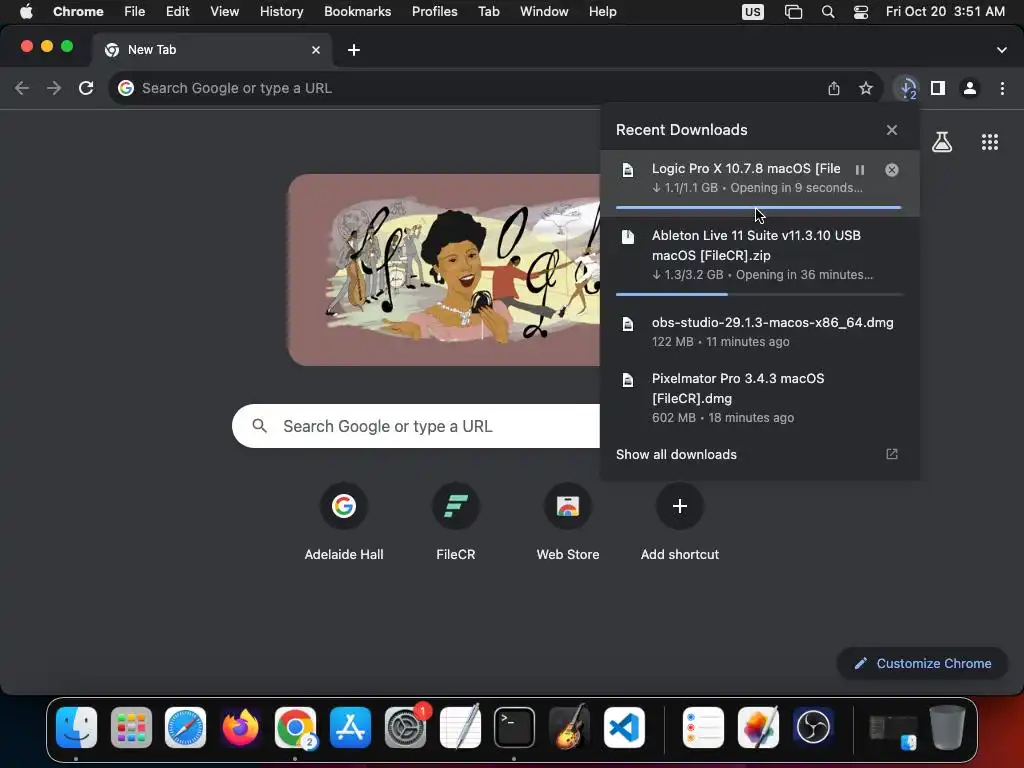Click the Google Doodle image
This screenshot has width=1024, height=768.
click(444, 270)
